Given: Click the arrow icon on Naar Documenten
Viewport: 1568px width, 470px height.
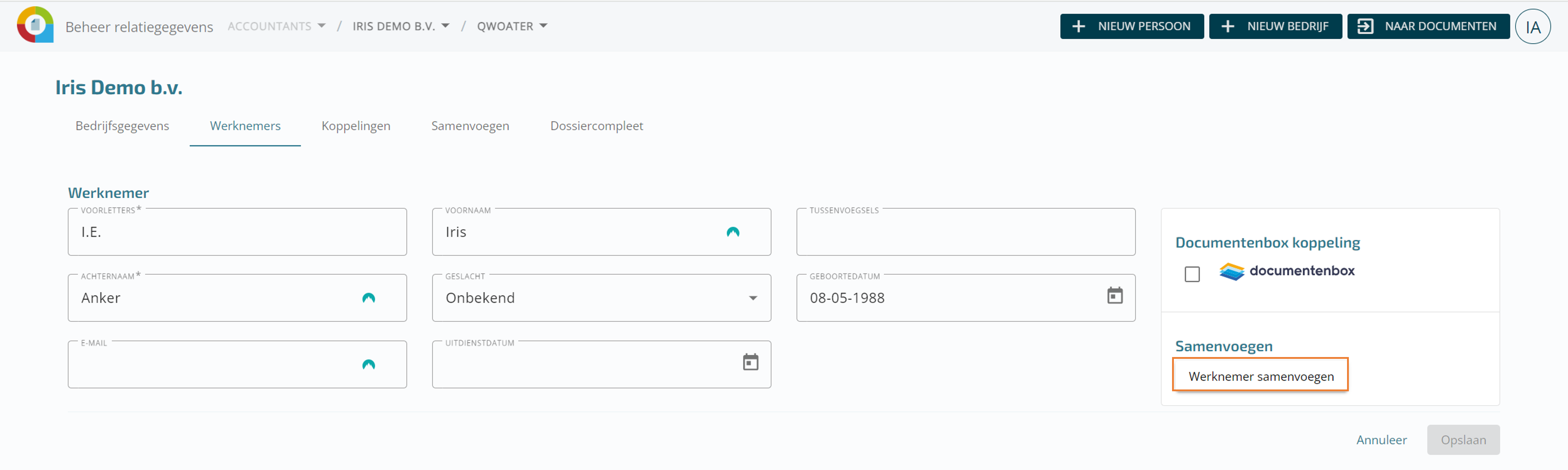Looking at the screenshot, I should coord(1365,26).
